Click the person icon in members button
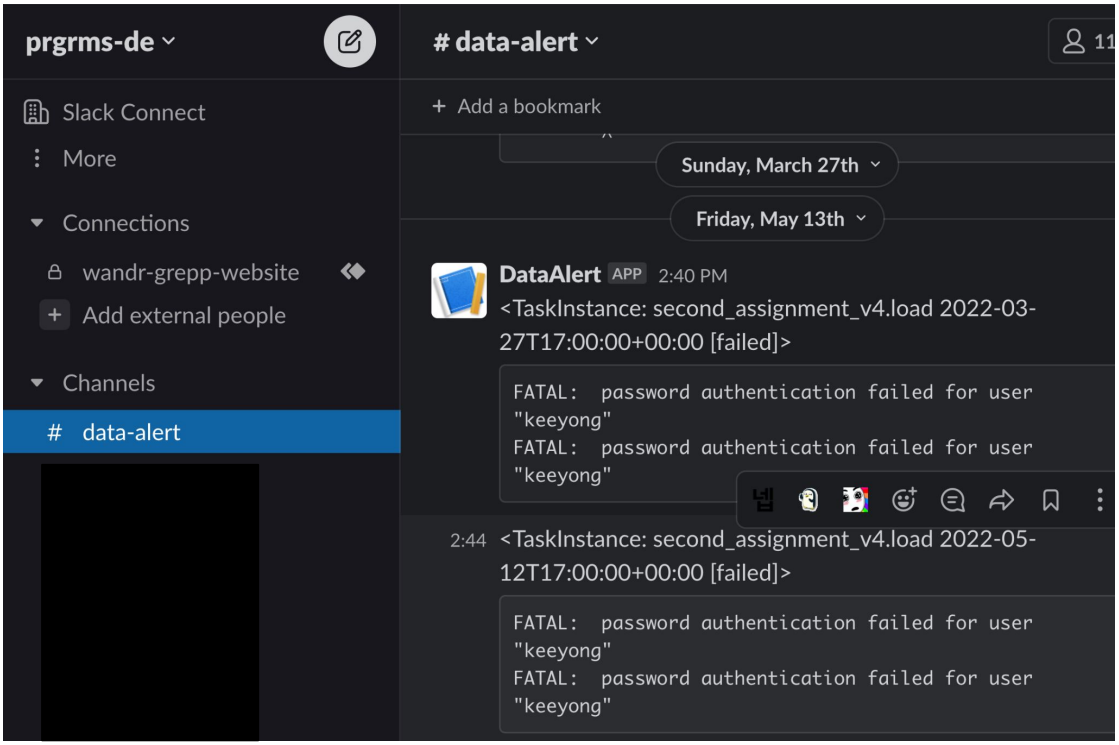This screenshot has width=1119, height=745. 1073,41
